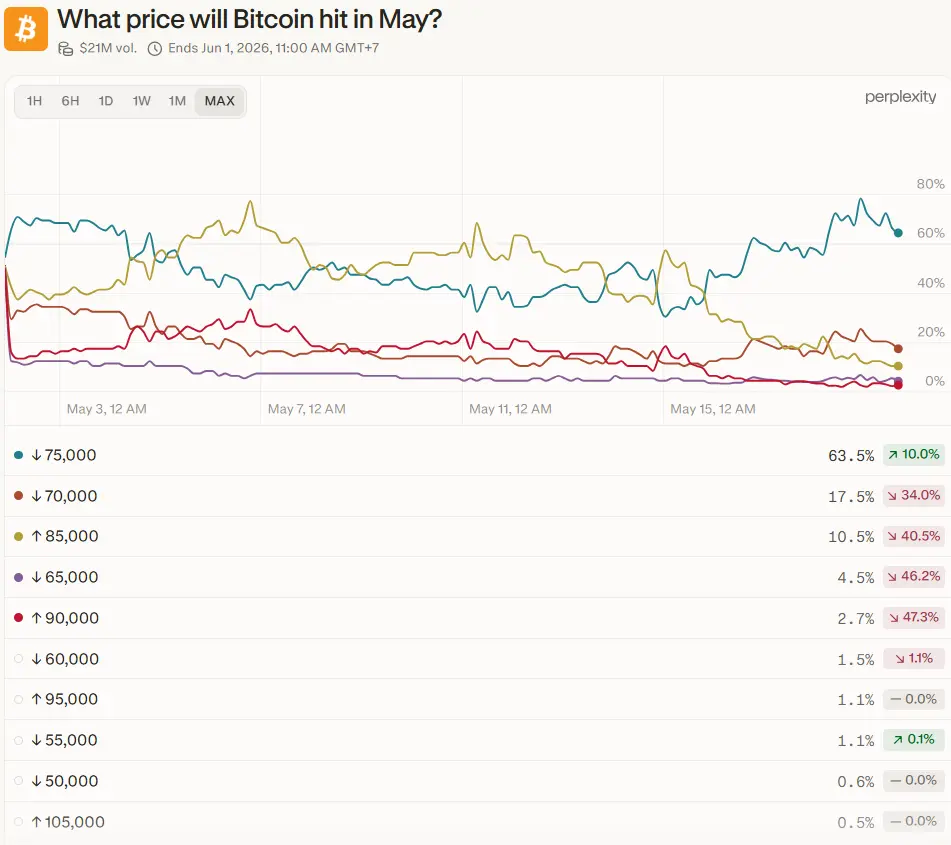Toggle the ↓60,000 series circle on

point(18,659)
